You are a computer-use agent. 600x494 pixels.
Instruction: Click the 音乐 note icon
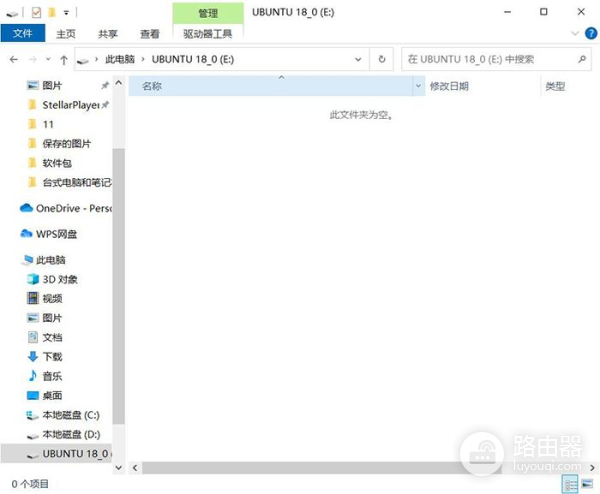point(33,376)
